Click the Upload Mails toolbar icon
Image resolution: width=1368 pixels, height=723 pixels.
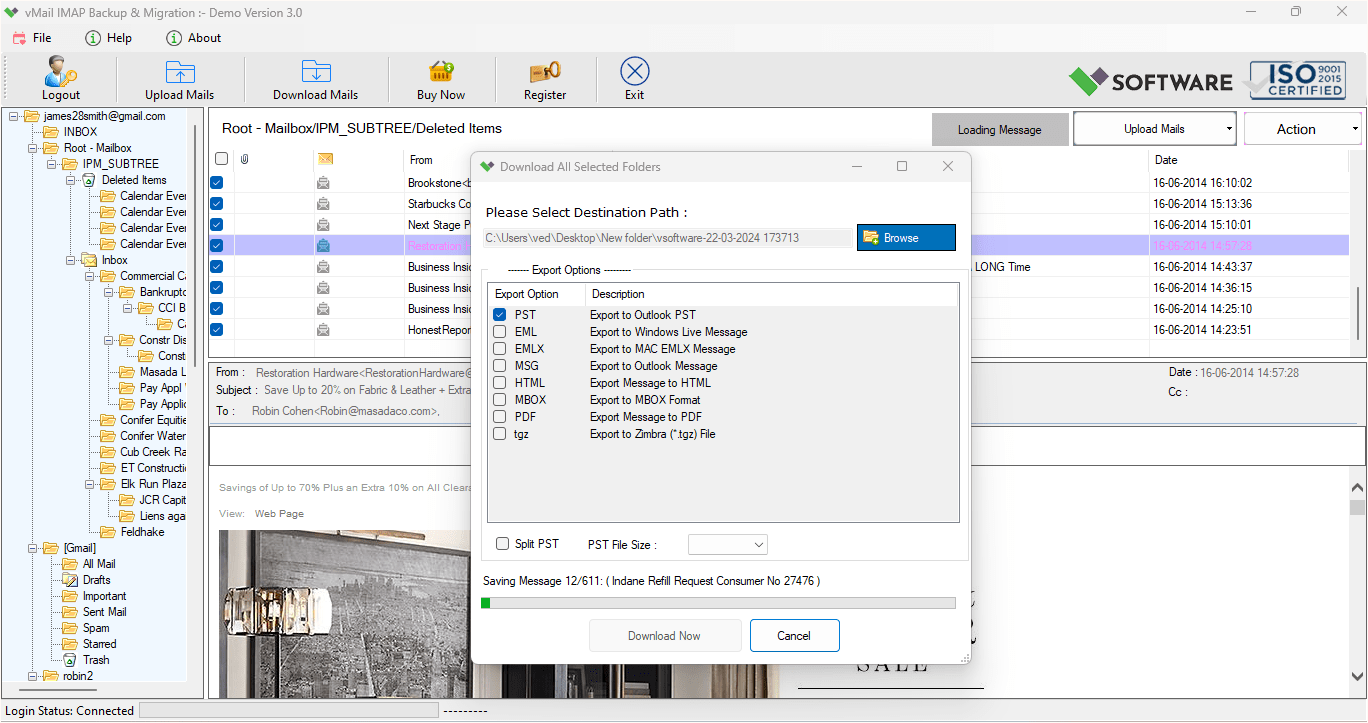[x=180, y=72]
